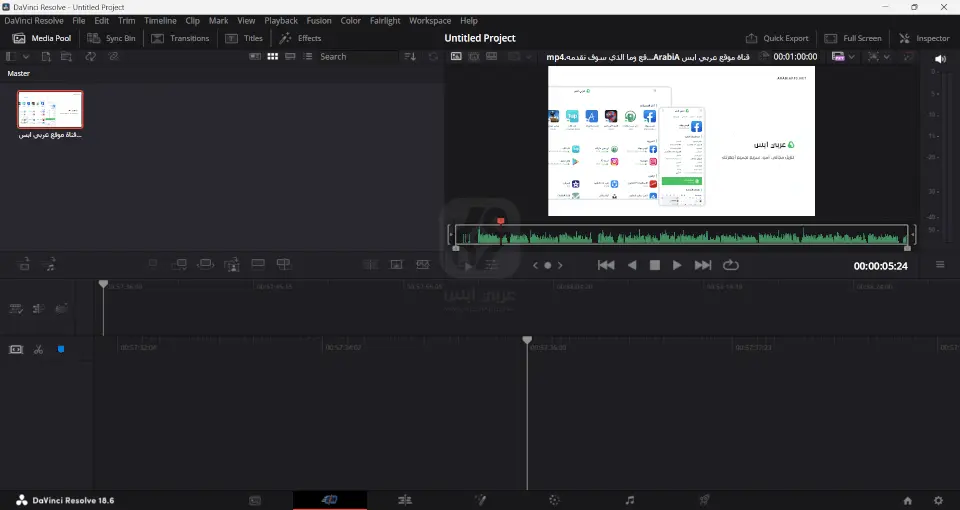960x510 pixels.
Task: Jump to the first frame
Action: point(606,265)
